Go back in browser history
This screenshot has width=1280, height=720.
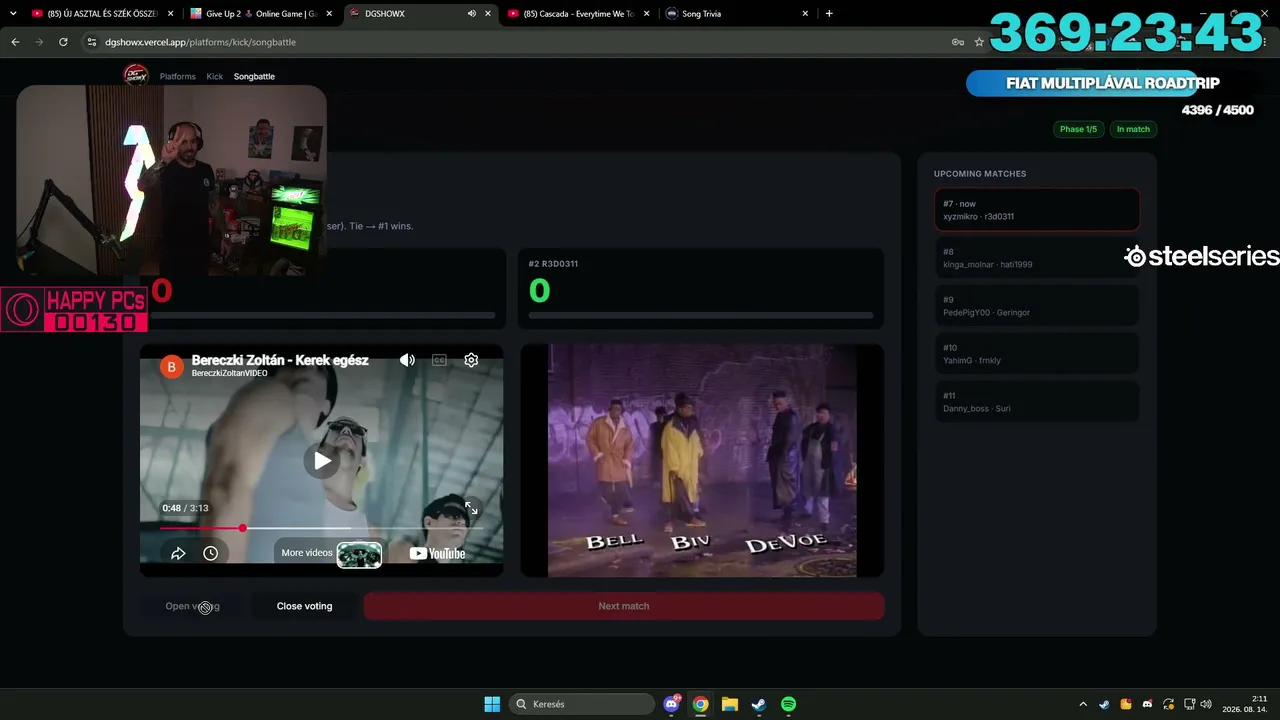point(15,42)
